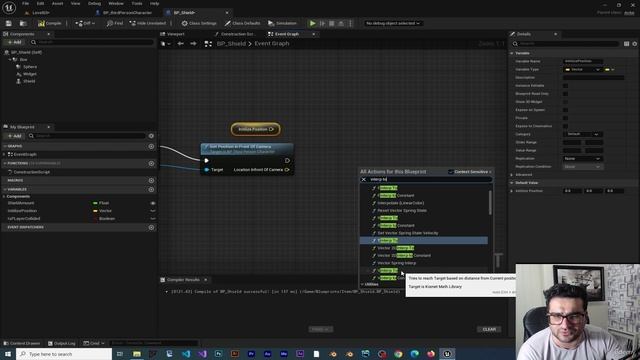Navigate forward in graph history
Screen dimensions: 640x360
[x=193, y=44]
